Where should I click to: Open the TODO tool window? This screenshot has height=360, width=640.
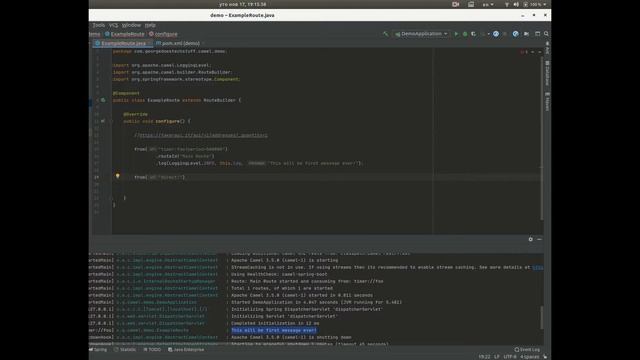[152, 350]
